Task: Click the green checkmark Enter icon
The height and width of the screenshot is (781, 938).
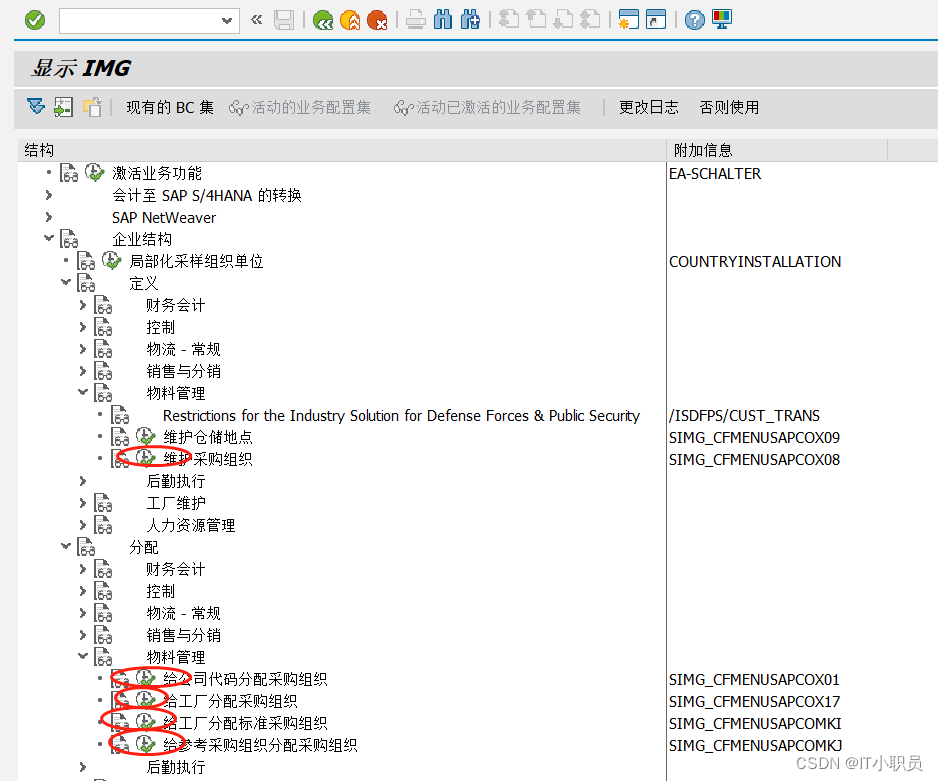Action: click(35, 20)
